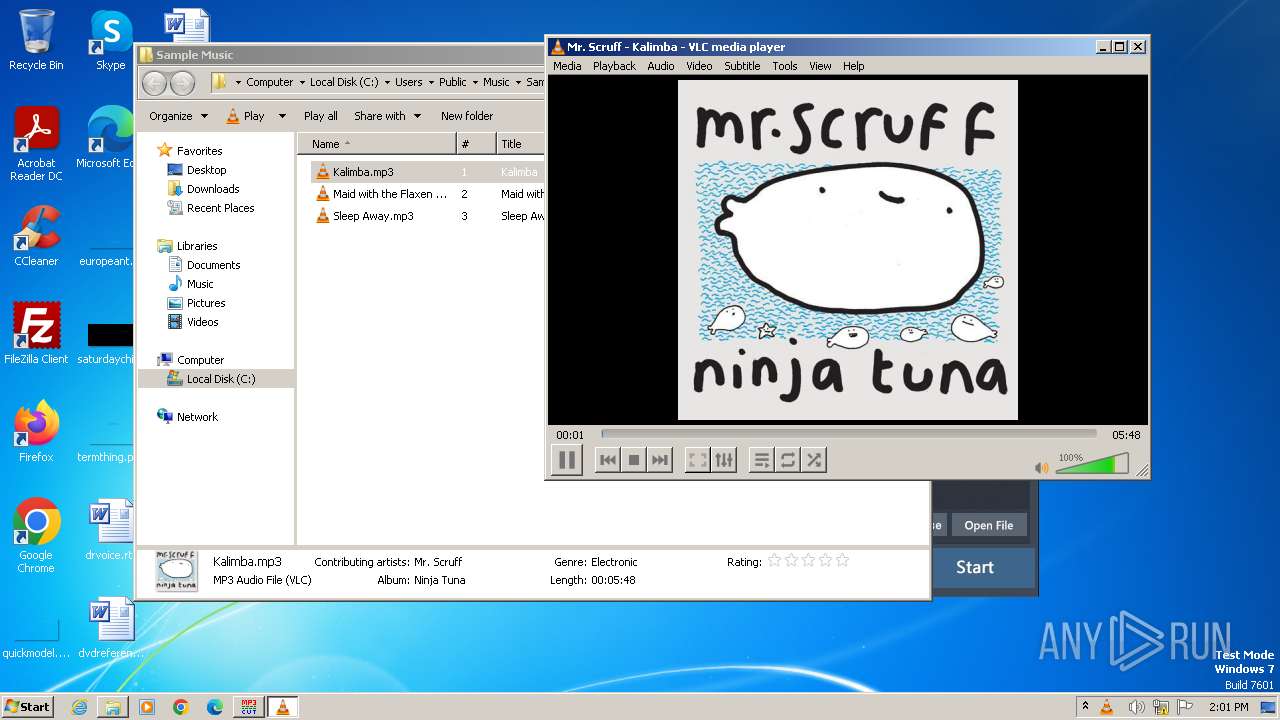Go back with Explorer Back button
1280x720 pixels.
coord(155,83)
